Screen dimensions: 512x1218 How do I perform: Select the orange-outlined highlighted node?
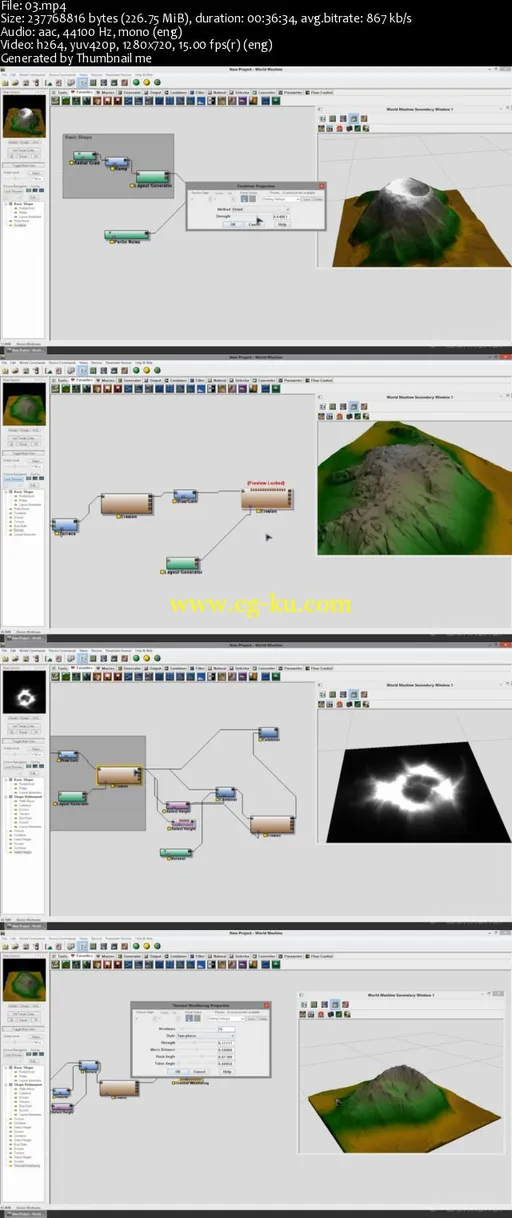point(117,774)
